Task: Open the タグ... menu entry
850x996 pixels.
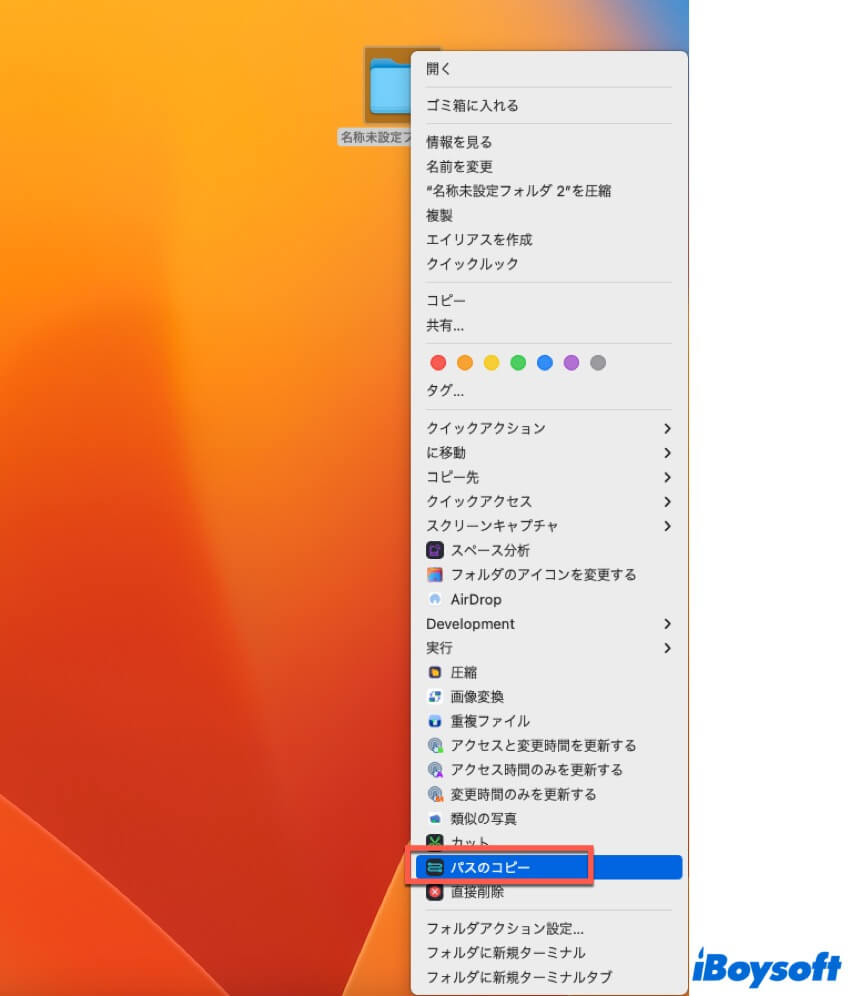Action: pos(445,390)
